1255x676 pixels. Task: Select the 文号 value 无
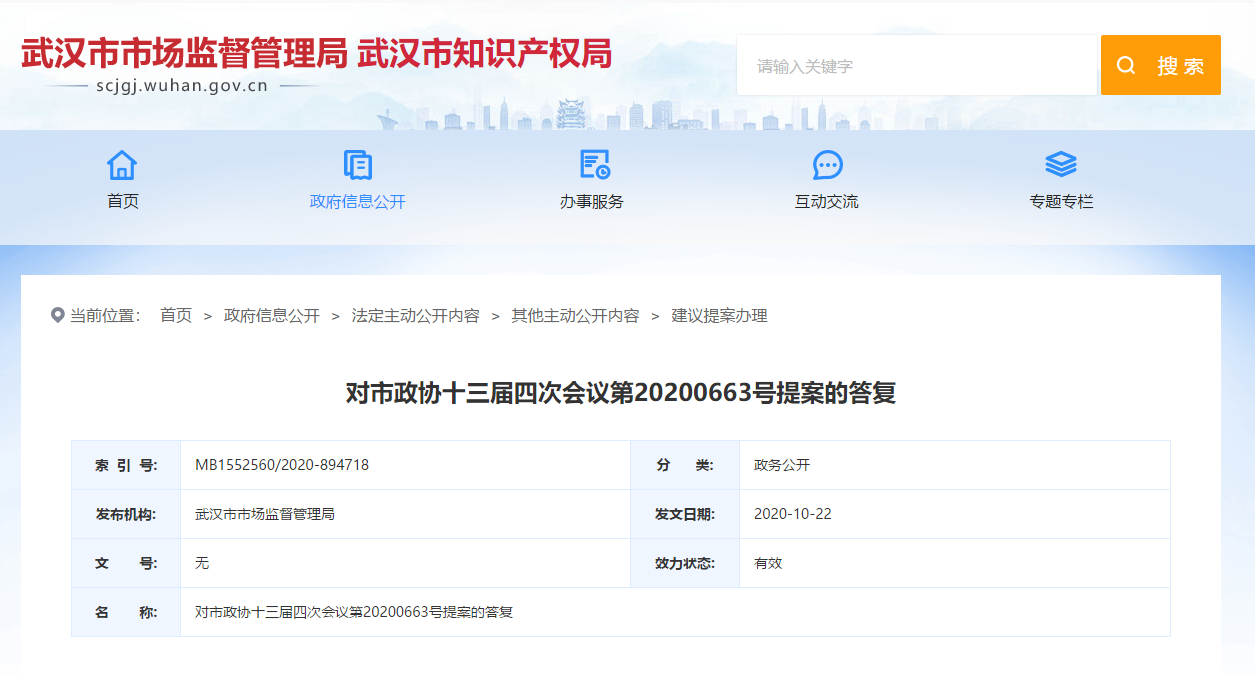(202, 563)
